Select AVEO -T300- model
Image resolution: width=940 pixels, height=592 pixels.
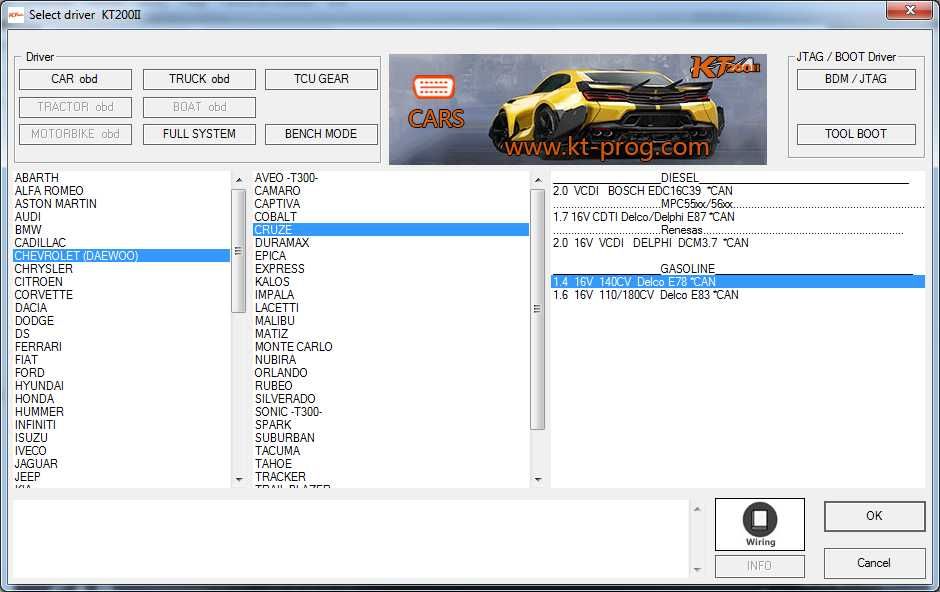(391, 178)
